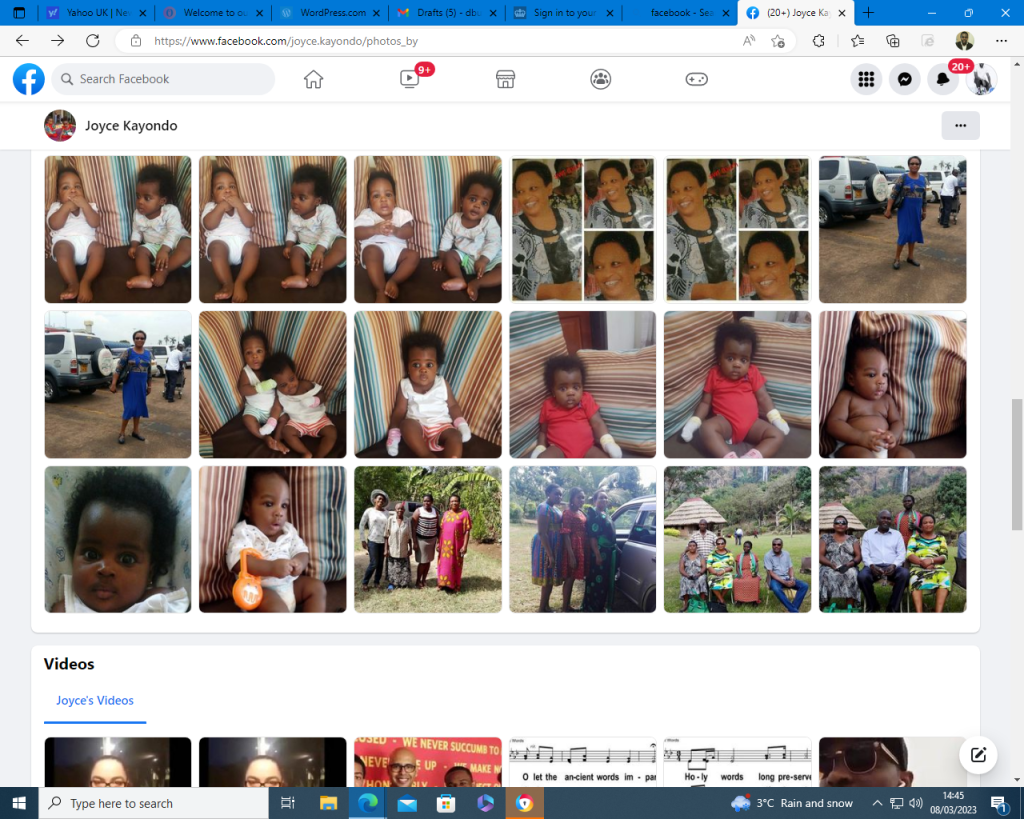Click the new message compose icon
Screen dimensions: 1024x819
pos(978,755)
